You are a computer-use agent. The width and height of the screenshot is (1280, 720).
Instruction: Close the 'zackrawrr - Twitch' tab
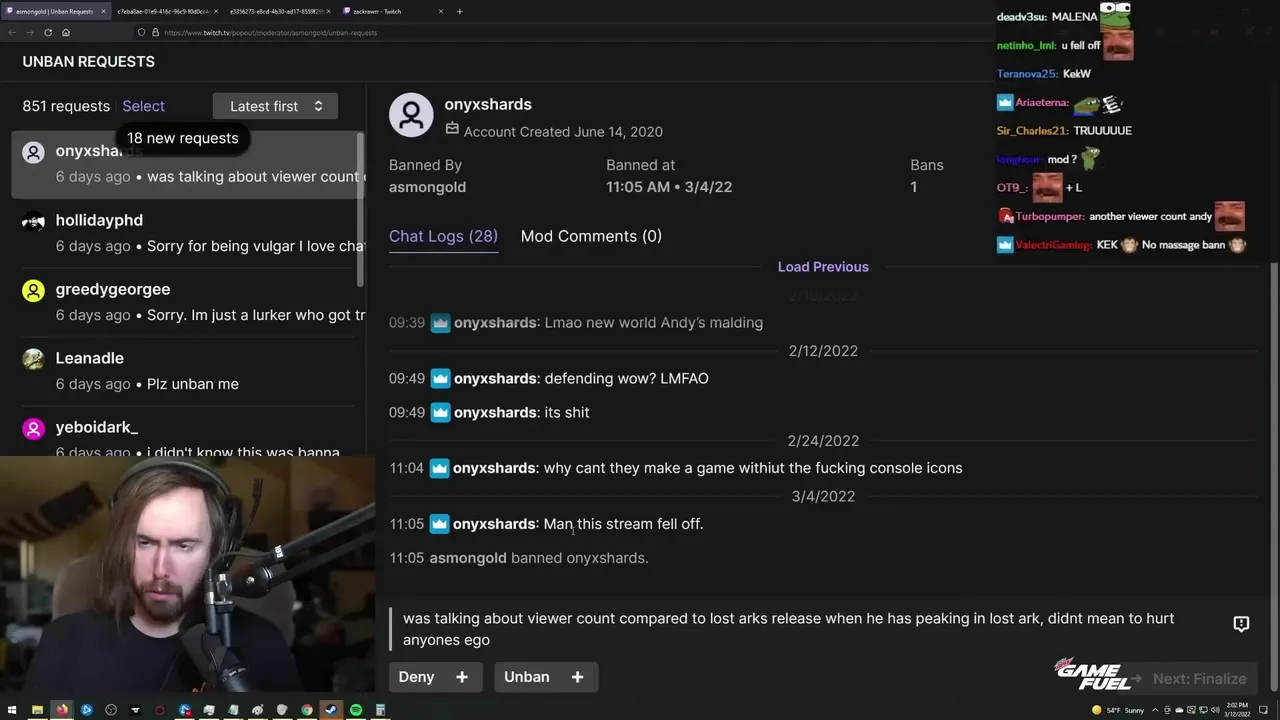pyautogui.click(x=441, y=11)
